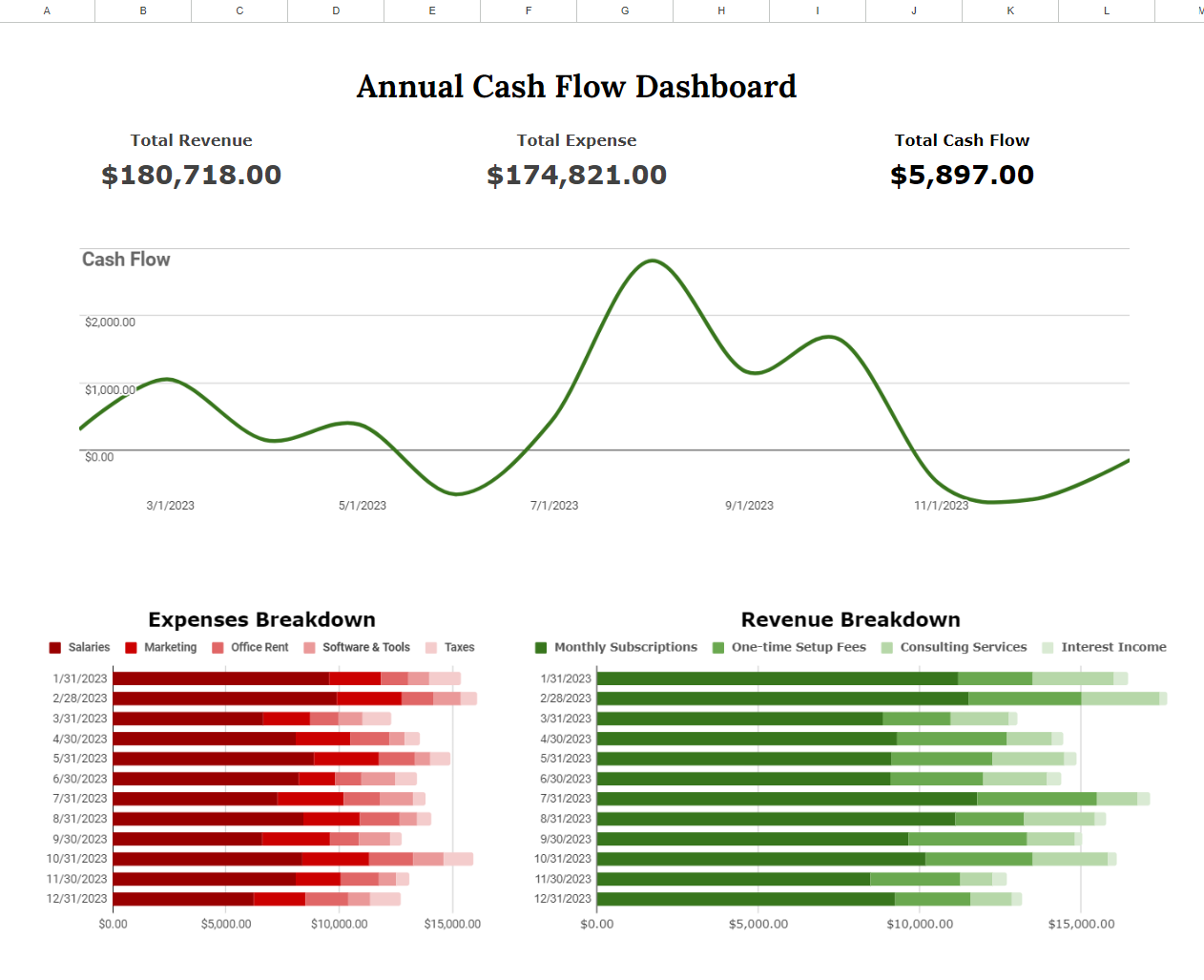Select the $5,897.00 cash flow value
Screen dimensions: 1204x980
(962, 175)
